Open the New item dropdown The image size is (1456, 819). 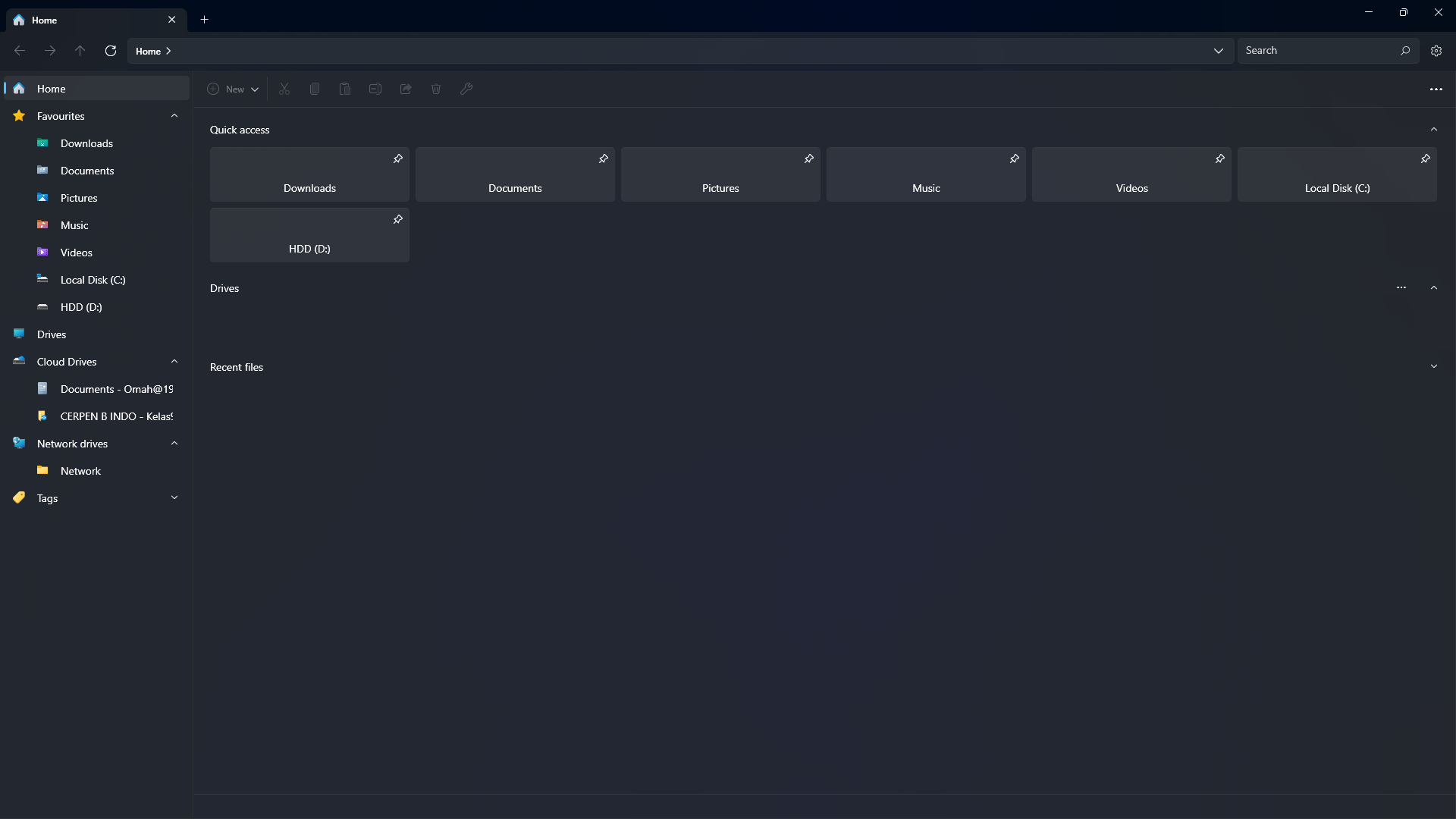(x=233, y=89)
